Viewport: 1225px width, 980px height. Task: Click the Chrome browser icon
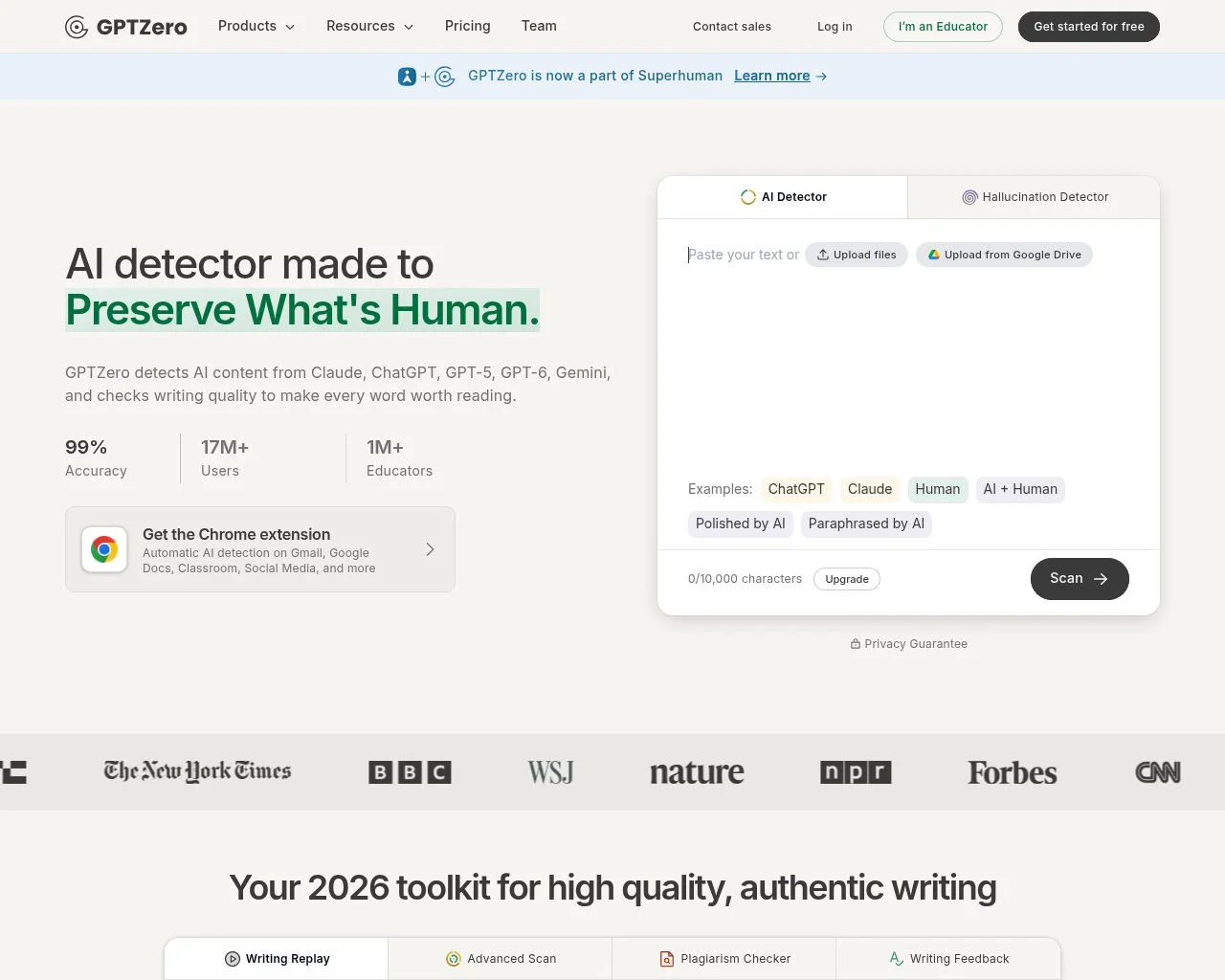[104, 549]
